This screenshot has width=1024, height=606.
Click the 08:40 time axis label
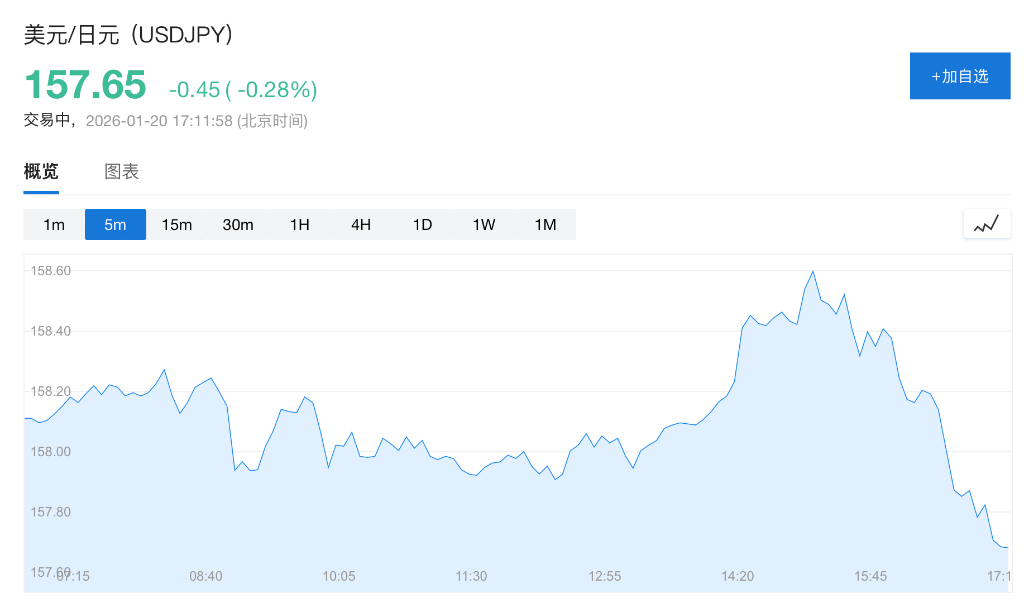(206, 576)
